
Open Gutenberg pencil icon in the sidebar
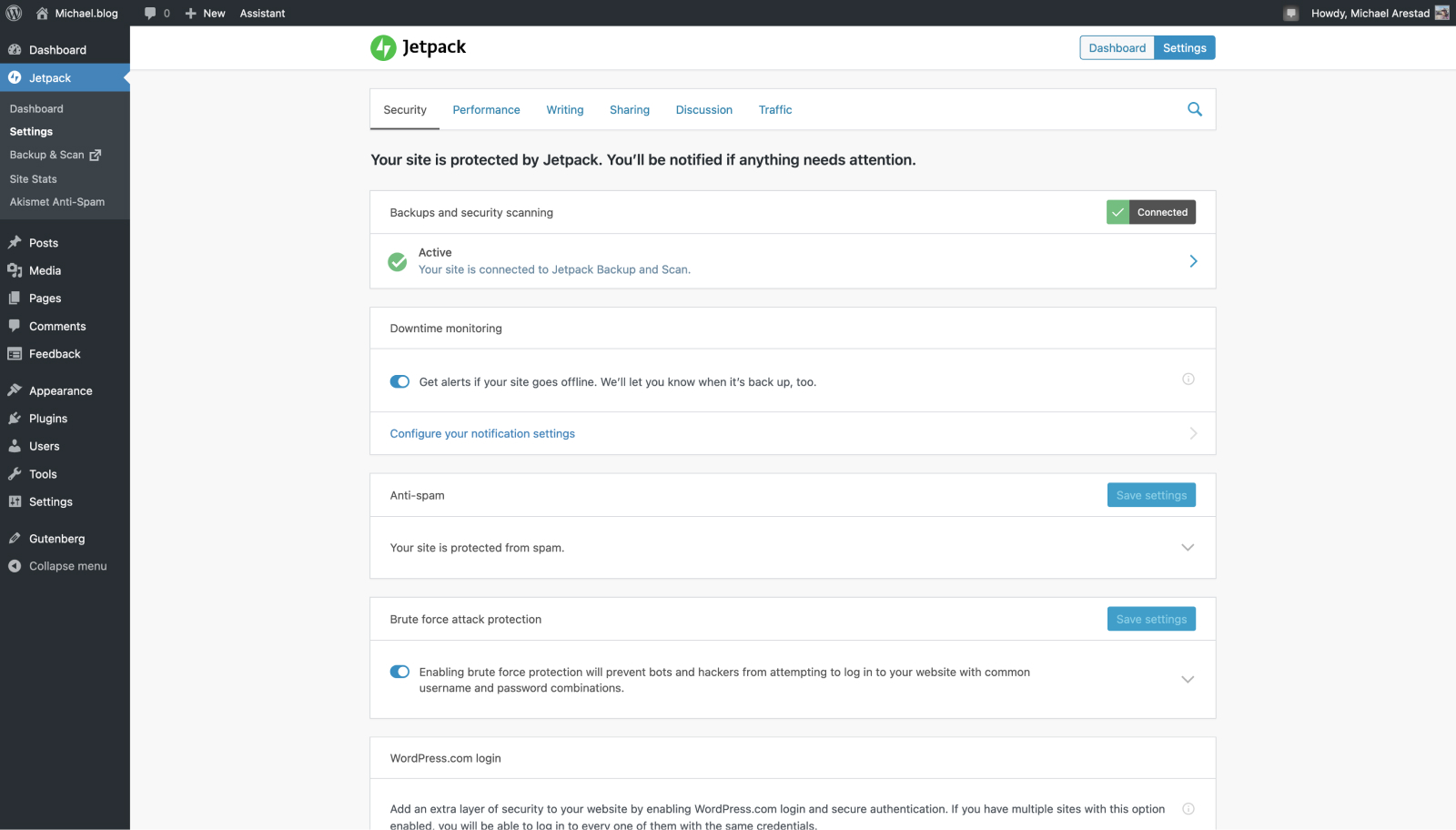click(15, 539)
